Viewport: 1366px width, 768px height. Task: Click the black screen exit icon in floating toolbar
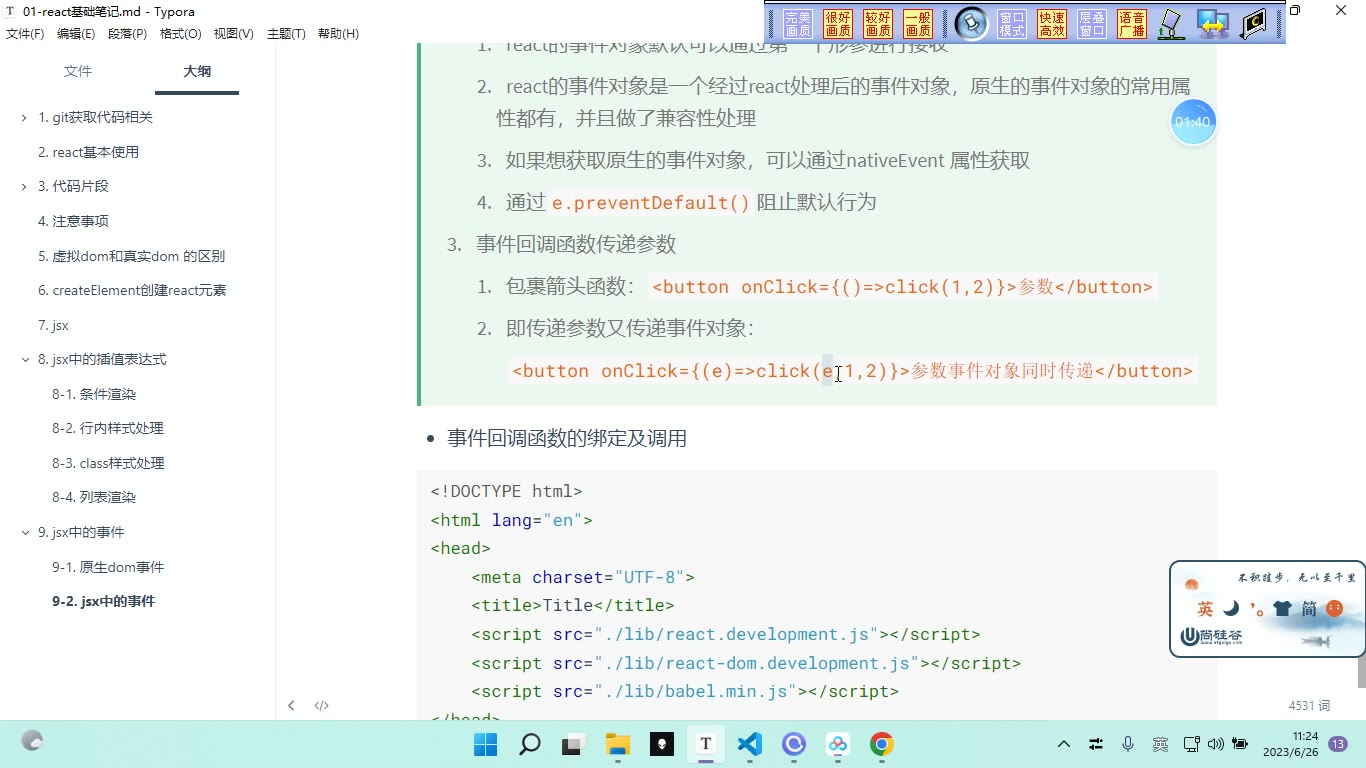point(1253,24)
